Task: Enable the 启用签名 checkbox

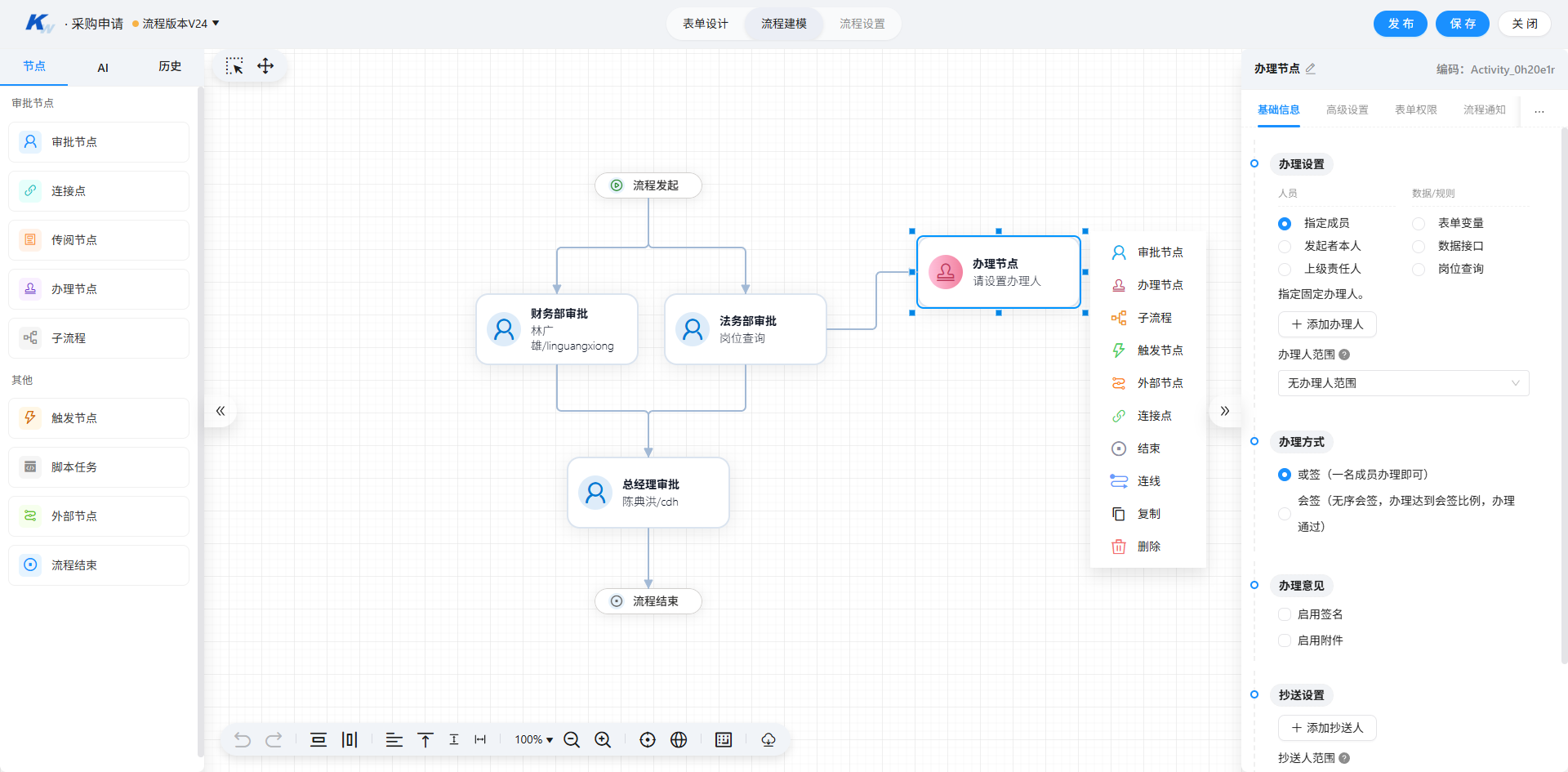Action: pyautogui.click(x=1285, y=614)
